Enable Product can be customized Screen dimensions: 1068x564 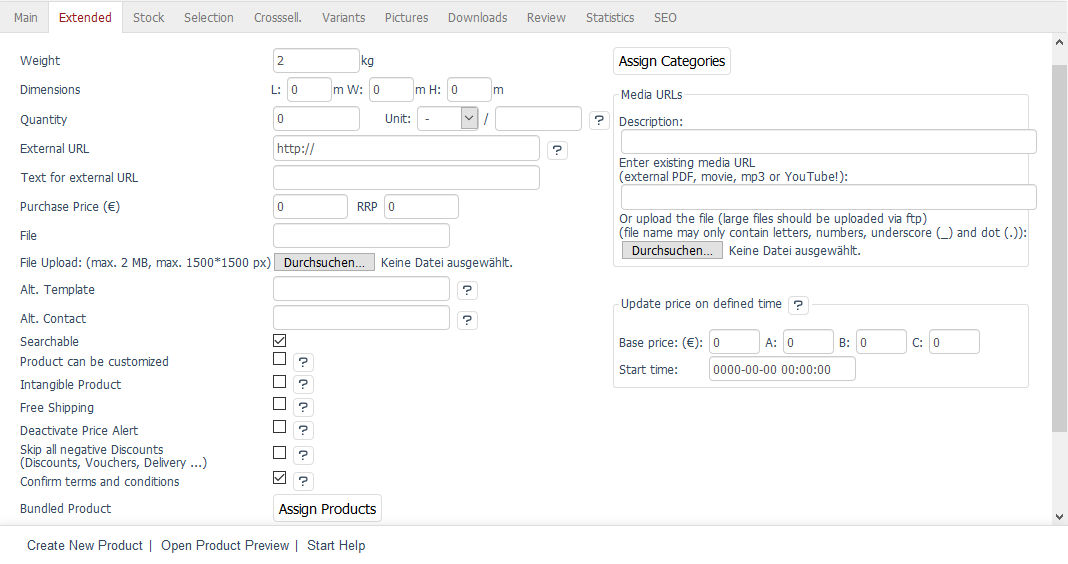click(279, 358)
